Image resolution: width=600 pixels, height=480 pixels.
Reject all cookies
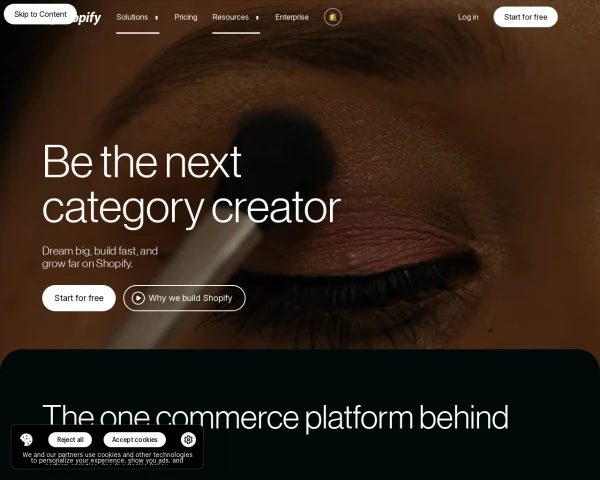70,439
